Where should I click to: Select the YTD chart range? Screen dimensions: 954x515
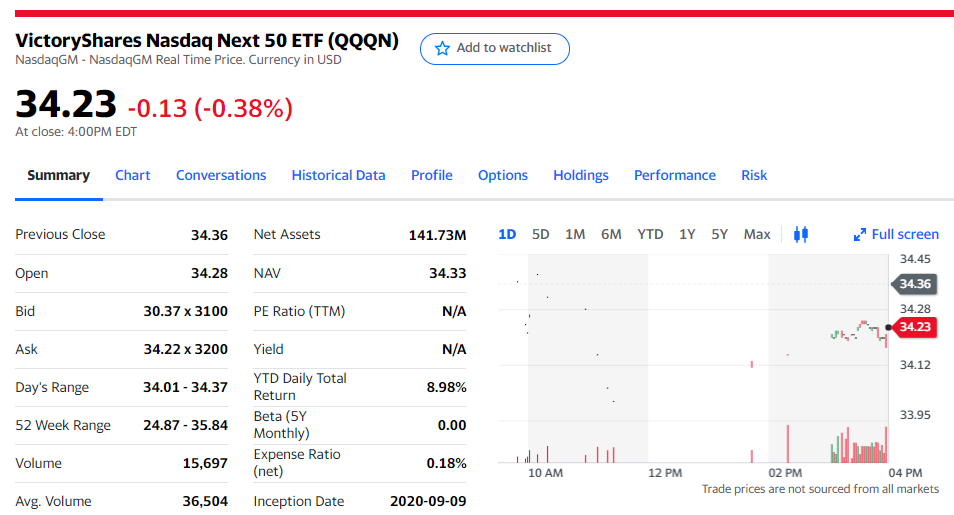point(650,234)
